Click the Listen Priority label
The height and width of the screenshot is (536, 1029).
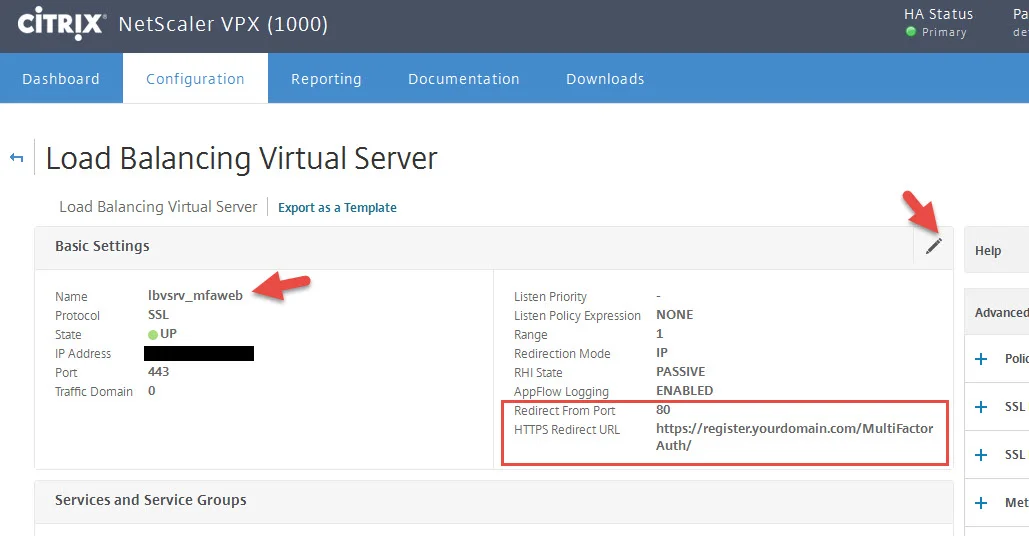[550, 297]
